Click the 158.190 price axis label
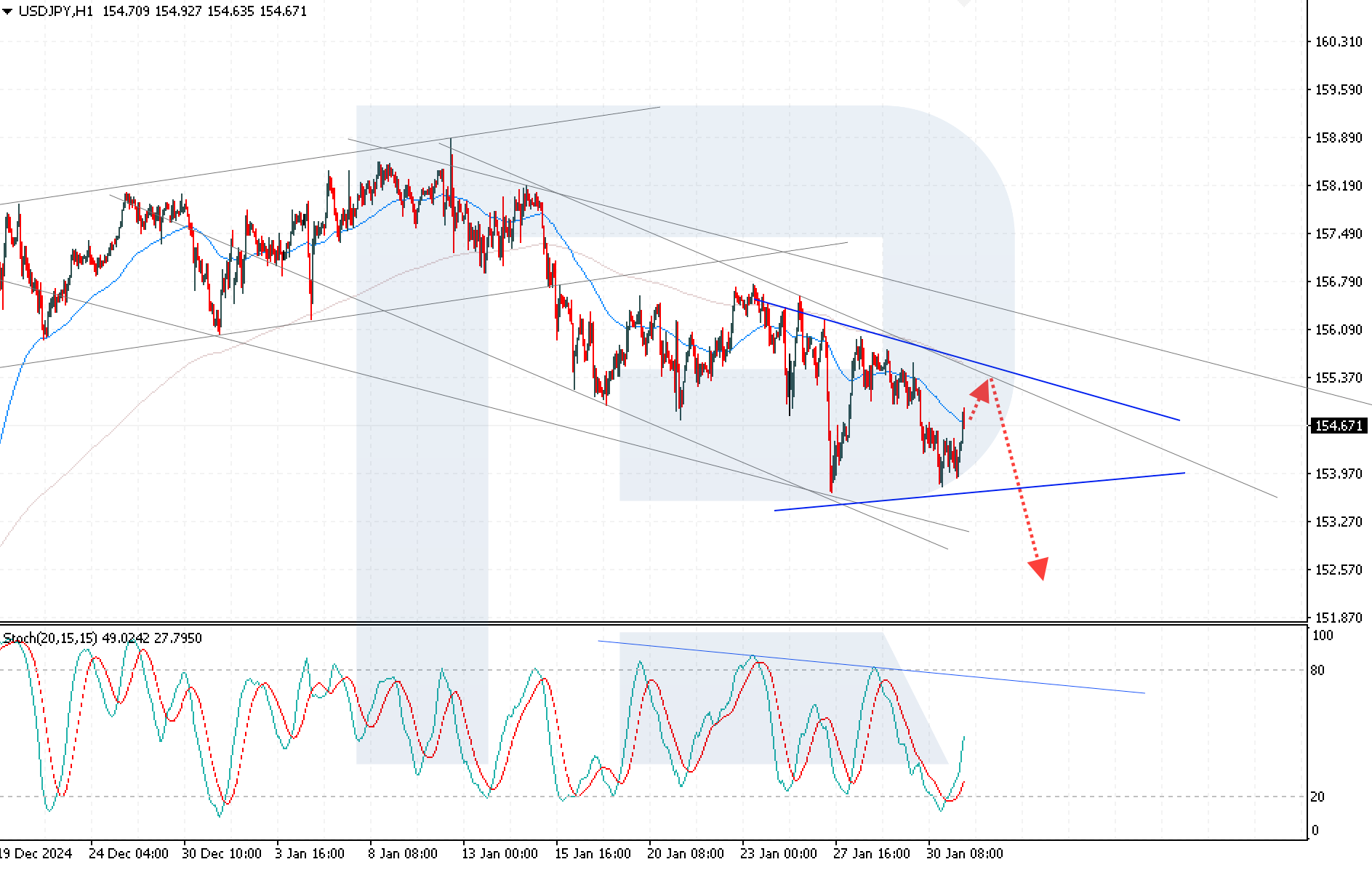The image size is (1372, 870). pyautogui.click(x=1339, y=185)
